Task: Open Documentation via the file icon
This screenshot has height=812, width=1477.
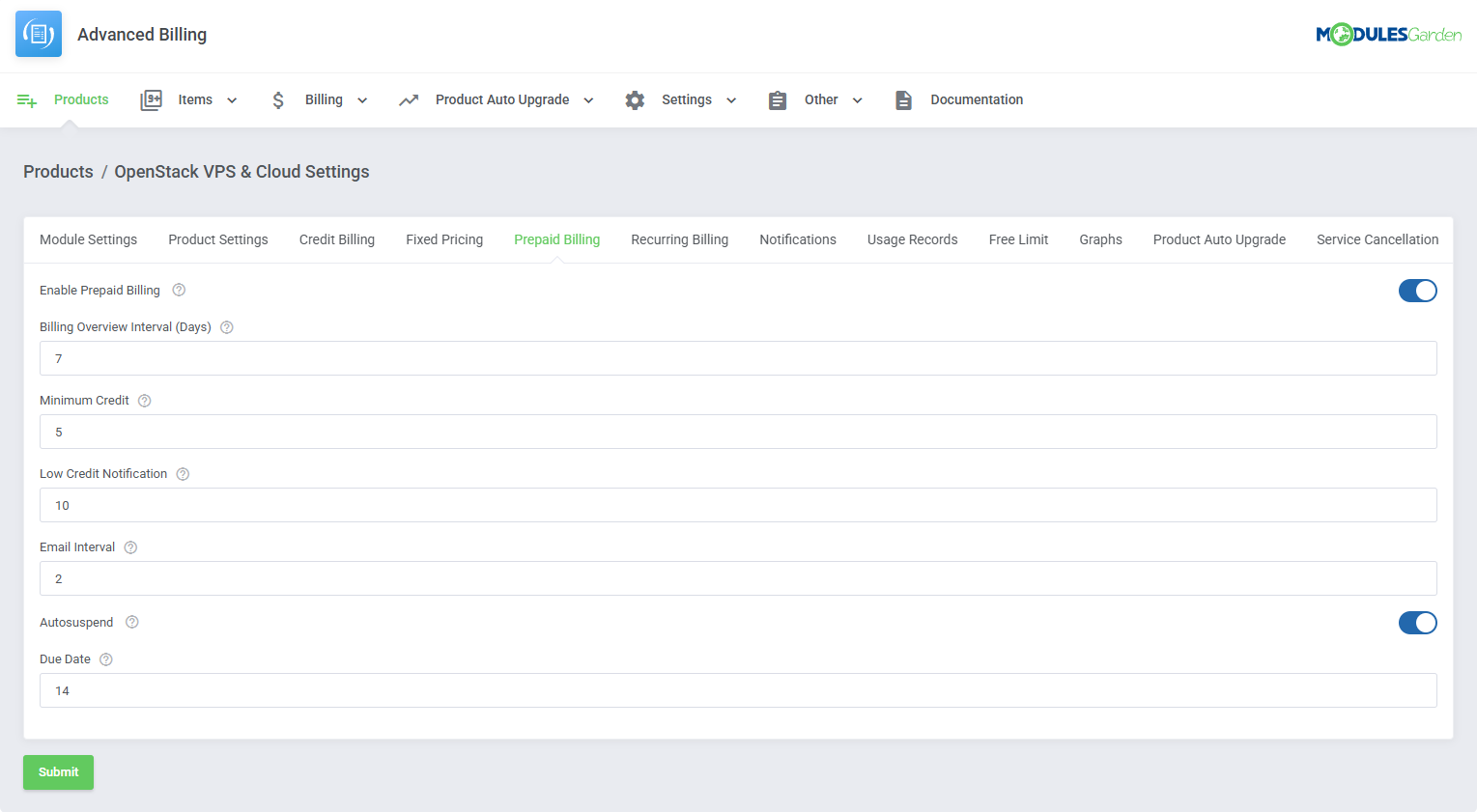Action: pos(903,100)
